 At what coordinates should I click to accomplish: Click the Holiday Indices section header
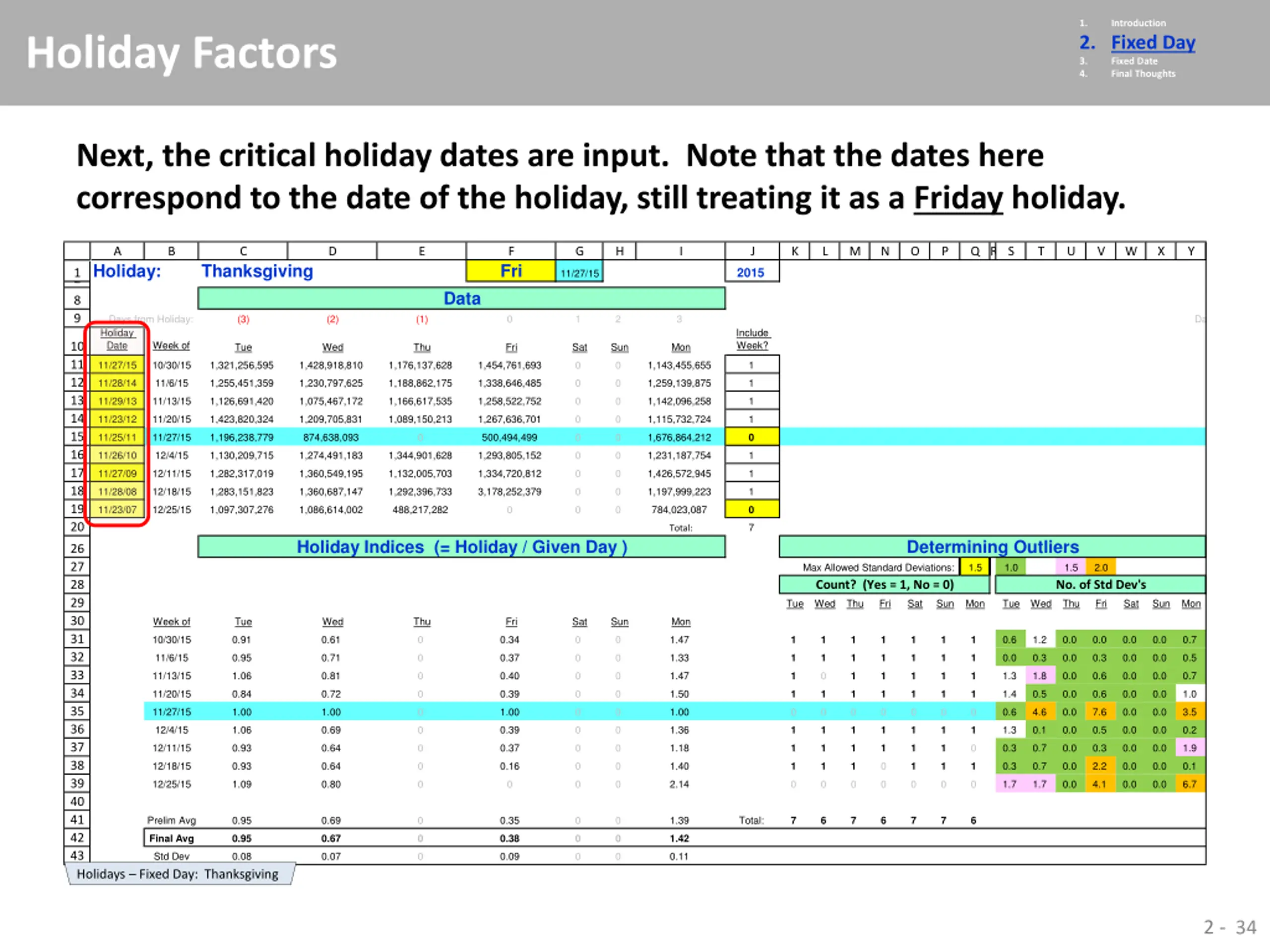point(461,547)
